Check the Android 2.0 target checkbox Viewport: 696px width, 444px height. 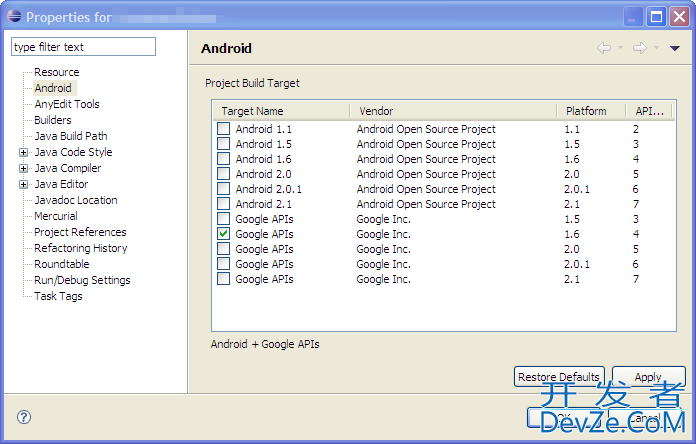223,174
